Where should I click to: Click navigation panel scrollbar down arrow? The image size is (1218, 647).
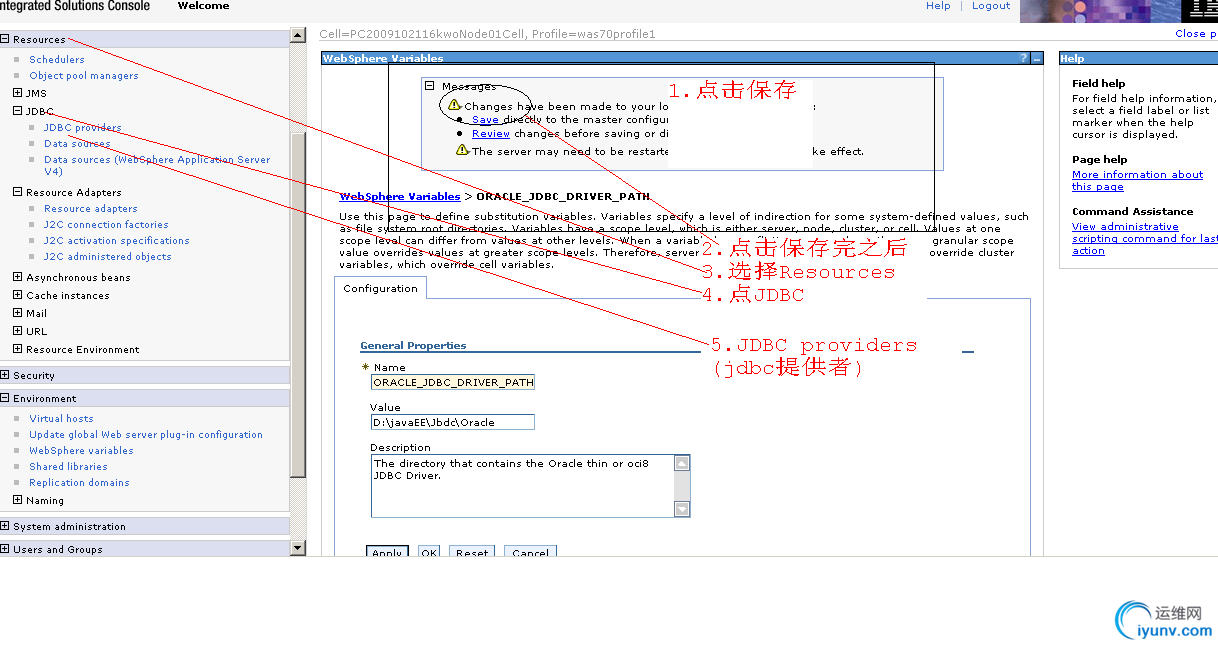298,547
